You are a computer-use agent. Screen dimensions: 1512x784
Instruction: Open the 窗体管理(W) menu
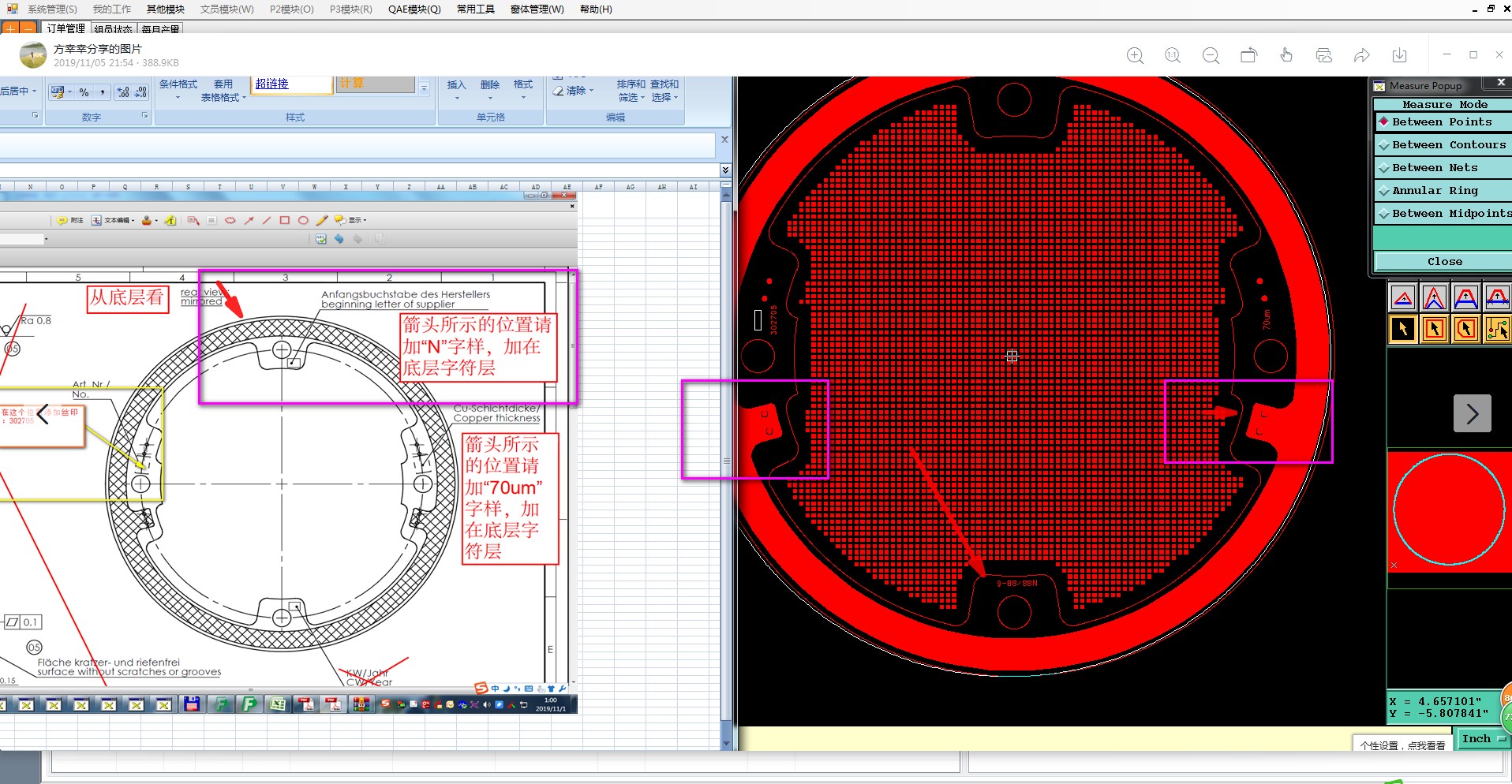click(537, 9)
